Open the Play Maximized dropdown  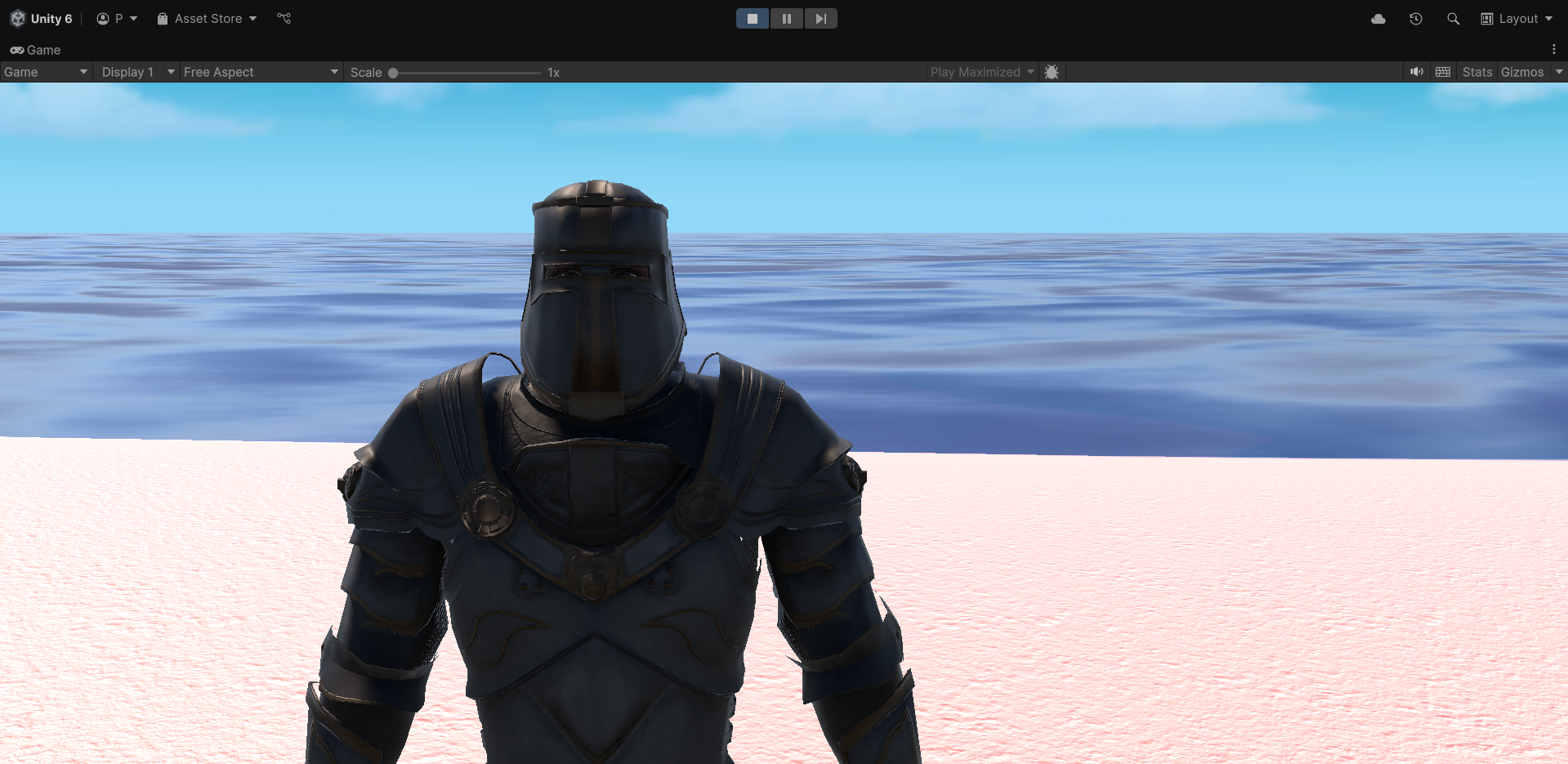click(x=982, y=72)
